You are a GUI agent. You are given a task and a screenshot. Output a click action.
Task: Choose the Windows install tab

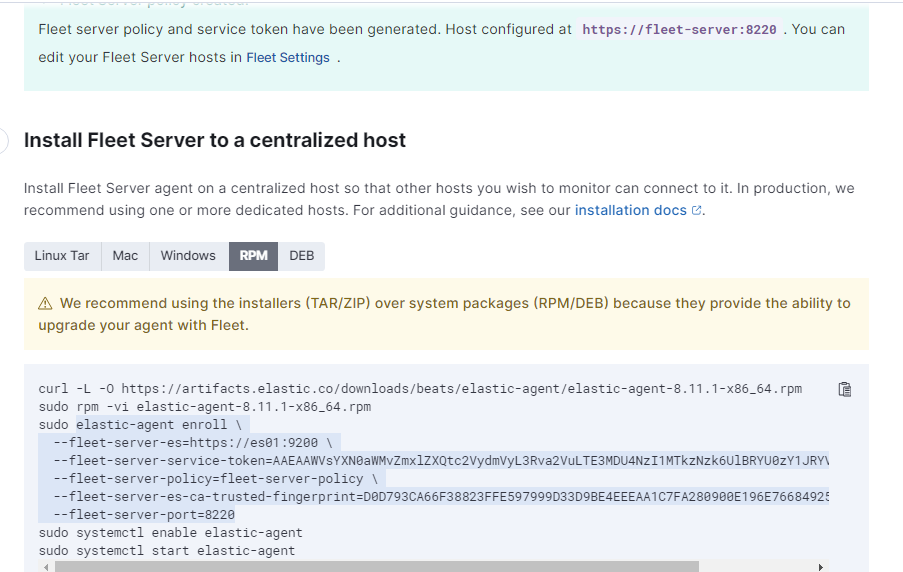pos(188,256)
